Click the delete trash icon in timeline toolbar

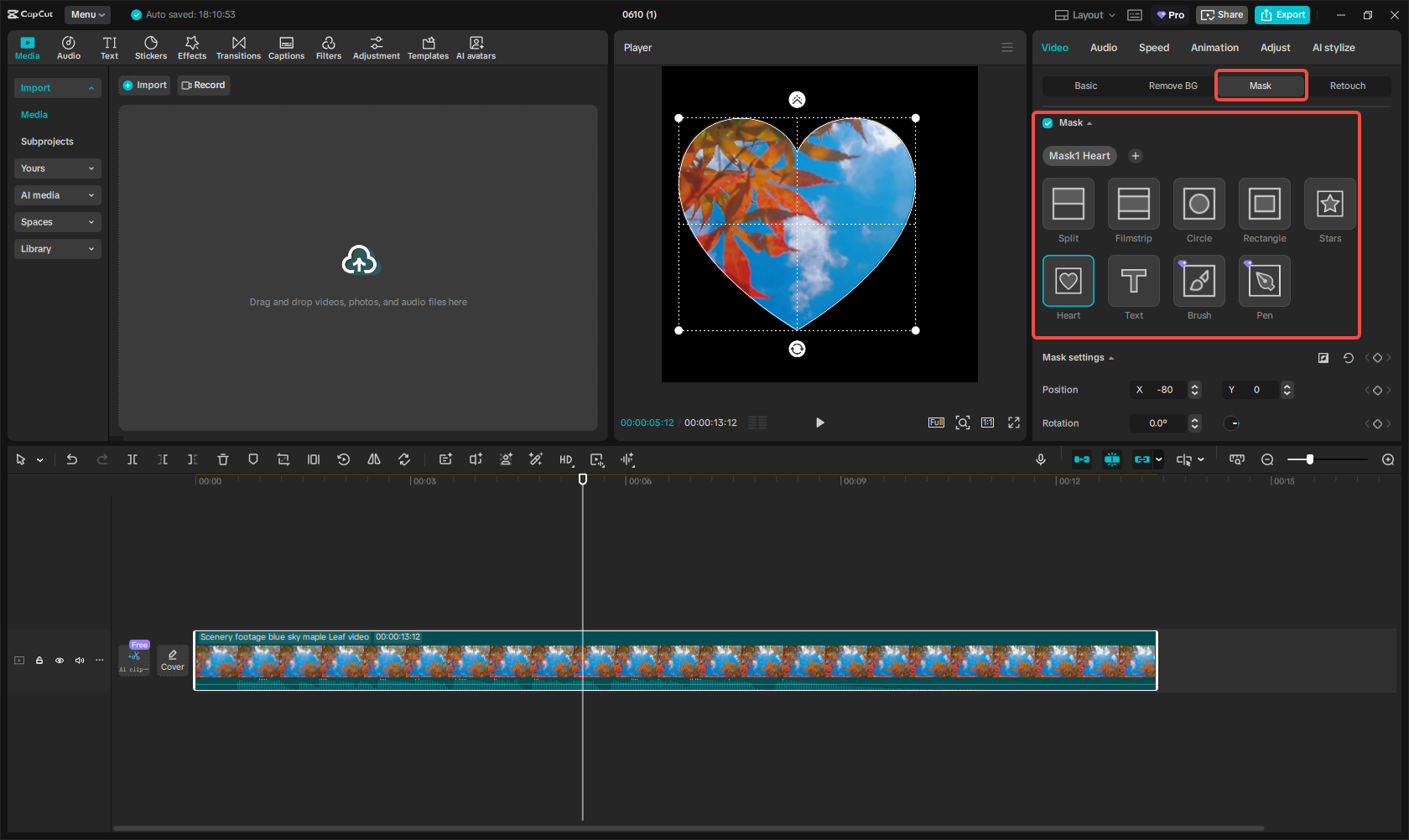point(223,459)
